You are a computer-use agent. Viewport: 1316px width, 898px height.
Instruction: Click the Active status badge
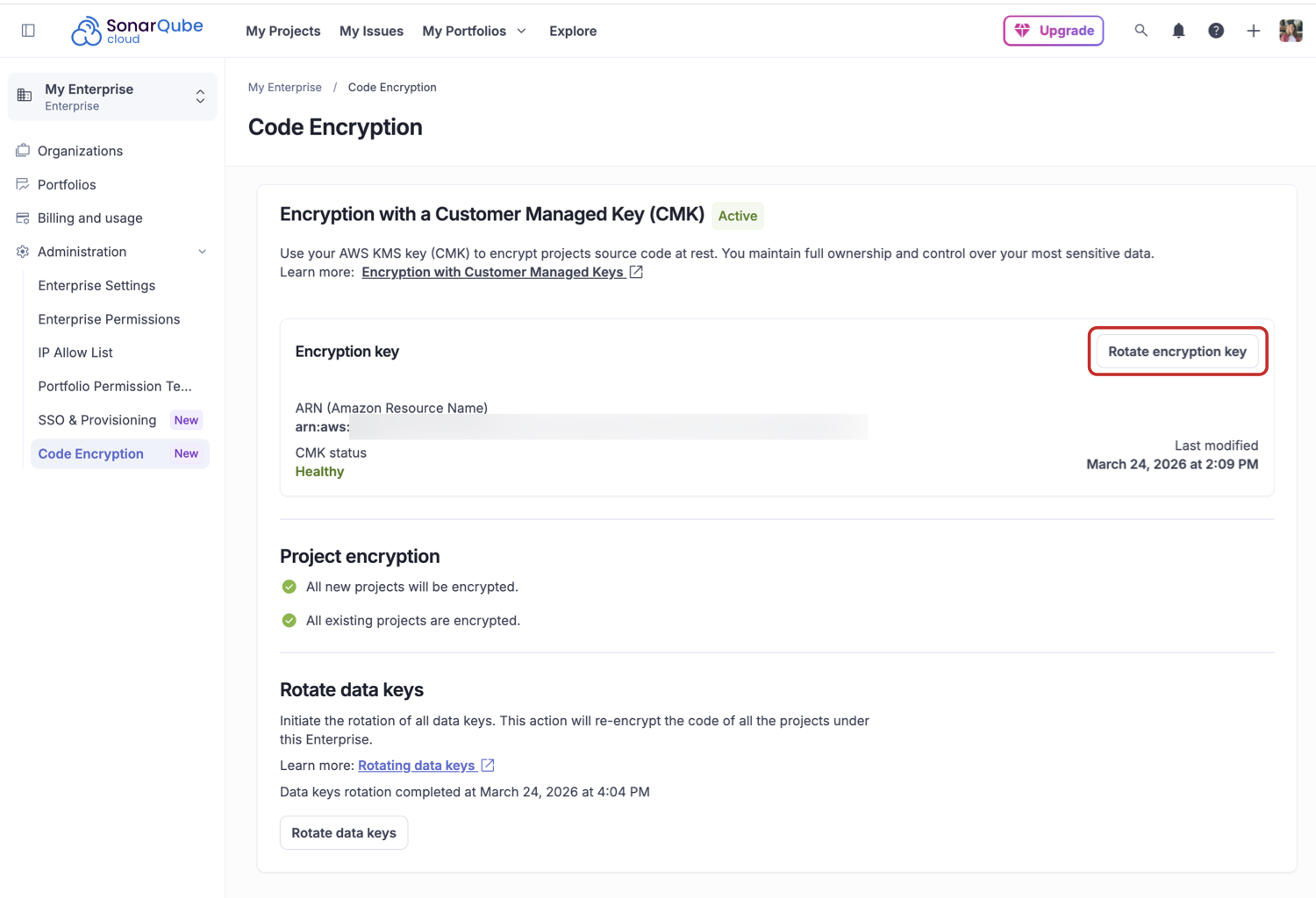[738, 216]
